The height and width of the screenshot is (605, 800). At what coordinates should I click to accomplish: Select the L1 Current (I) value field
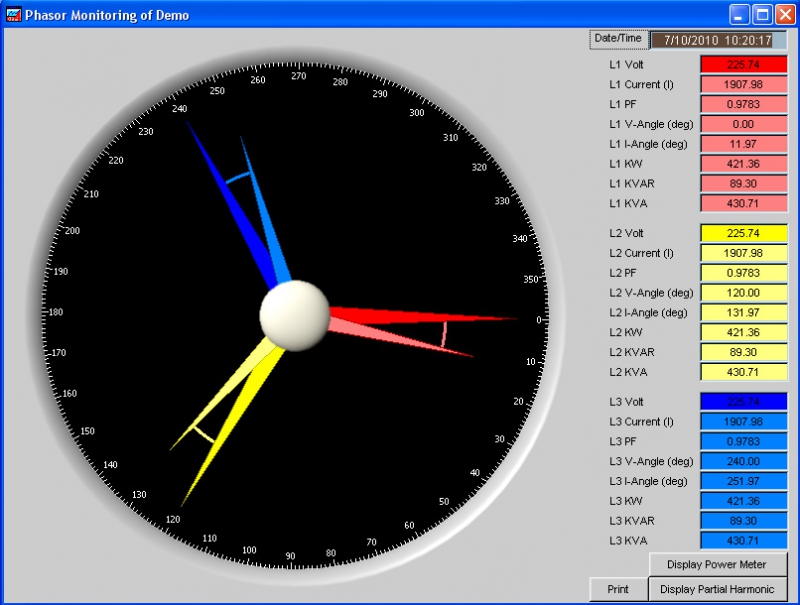(743, 84)
